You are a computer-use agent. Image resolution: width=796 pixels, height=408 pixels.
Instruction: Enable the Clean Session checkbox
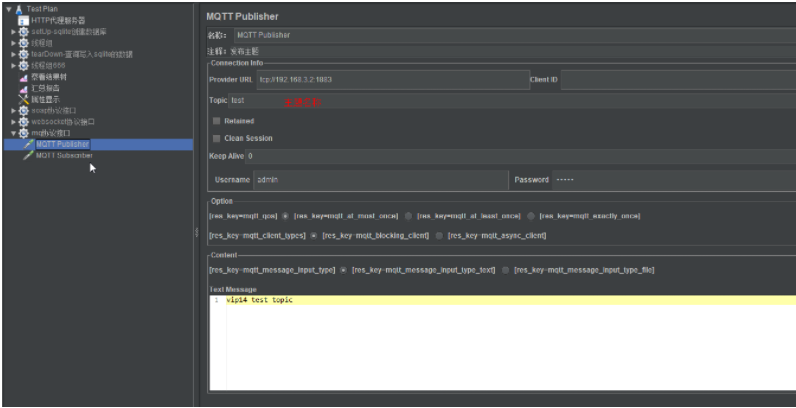coord(217,139)
